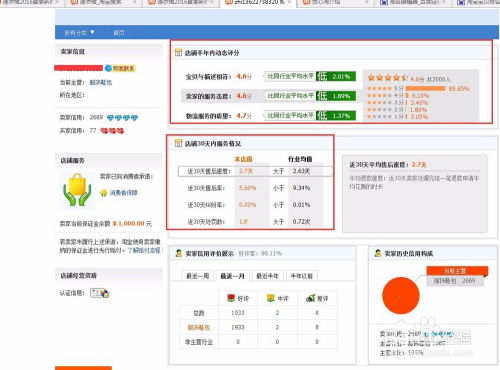Click the red heart buyer credit icons

pos(112,131)
